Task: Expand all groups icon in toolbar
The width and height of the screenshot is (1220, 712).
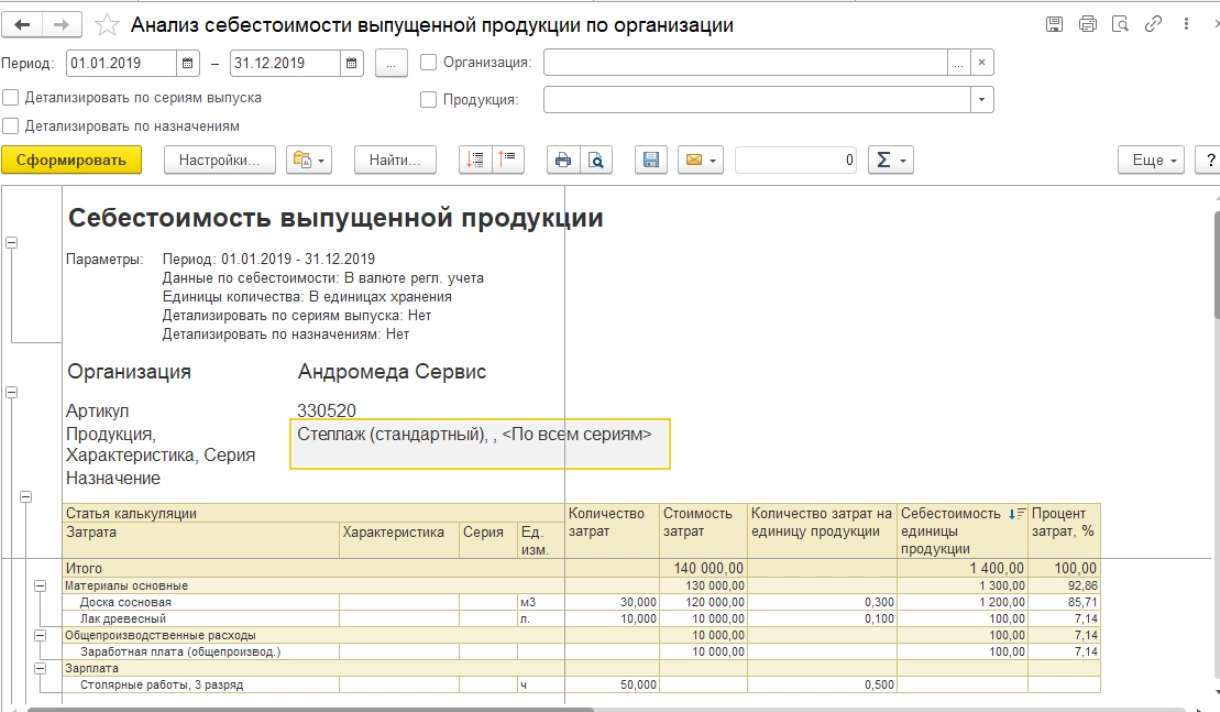Action: click(x=474, y=160)
